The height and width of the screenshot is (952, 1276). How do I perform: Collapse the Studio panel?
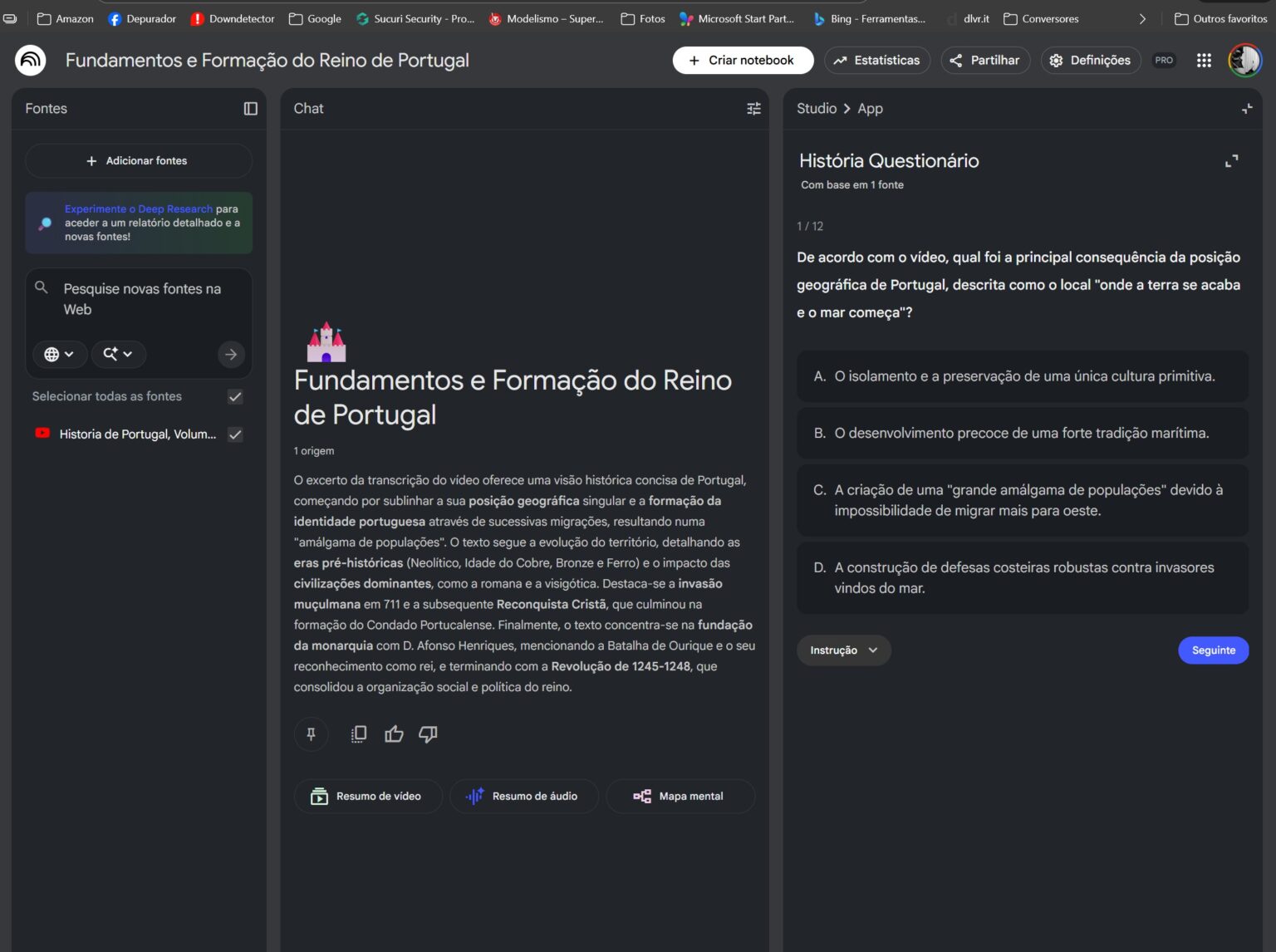pos(1246,109)
